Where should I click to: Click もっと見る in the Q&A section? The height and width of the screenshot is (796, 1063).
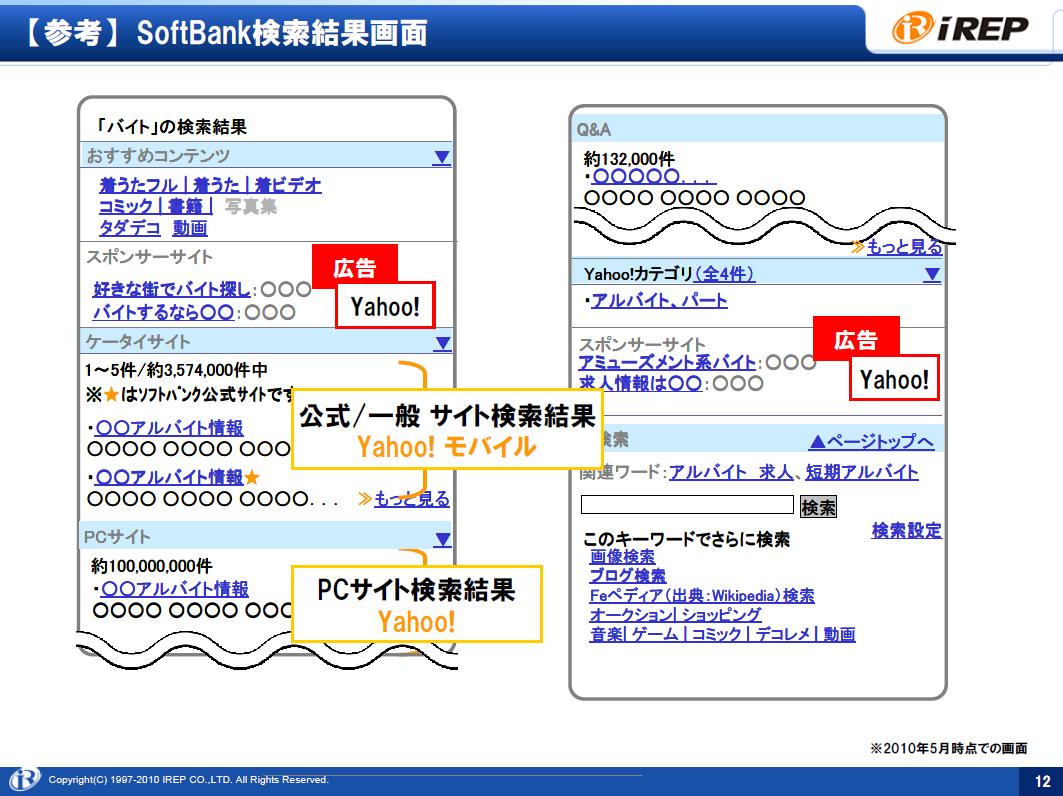pyautogui.click(x=904, y=247)
